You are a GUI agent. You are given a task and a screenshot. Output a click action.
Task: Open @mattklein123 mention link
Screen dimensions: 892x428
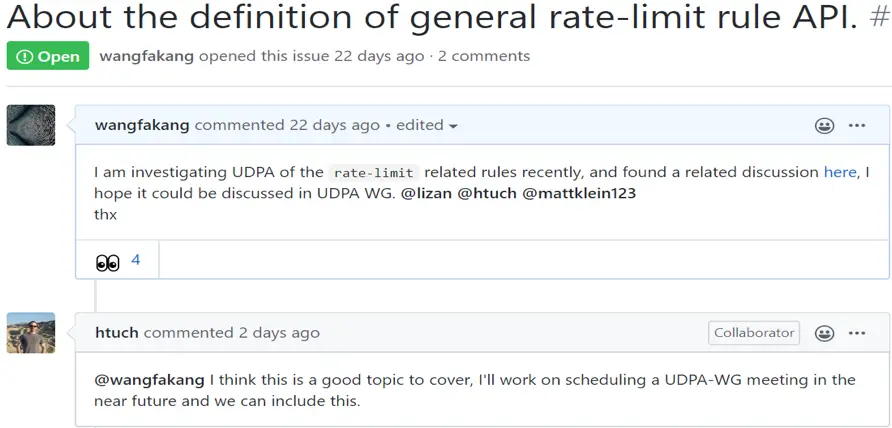point(579,193)
